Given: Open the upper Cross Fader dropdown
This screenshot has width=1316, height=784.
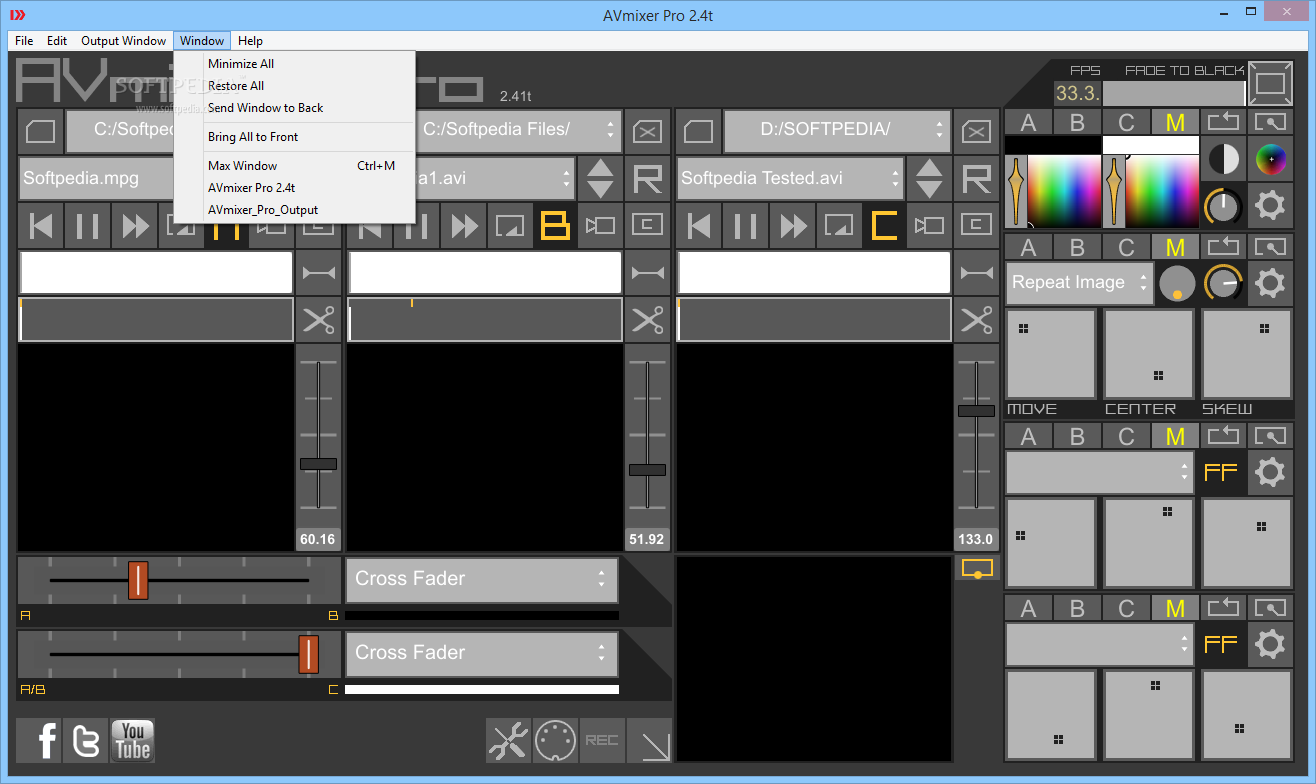Looking at the screenshot, I should (482, 579).
